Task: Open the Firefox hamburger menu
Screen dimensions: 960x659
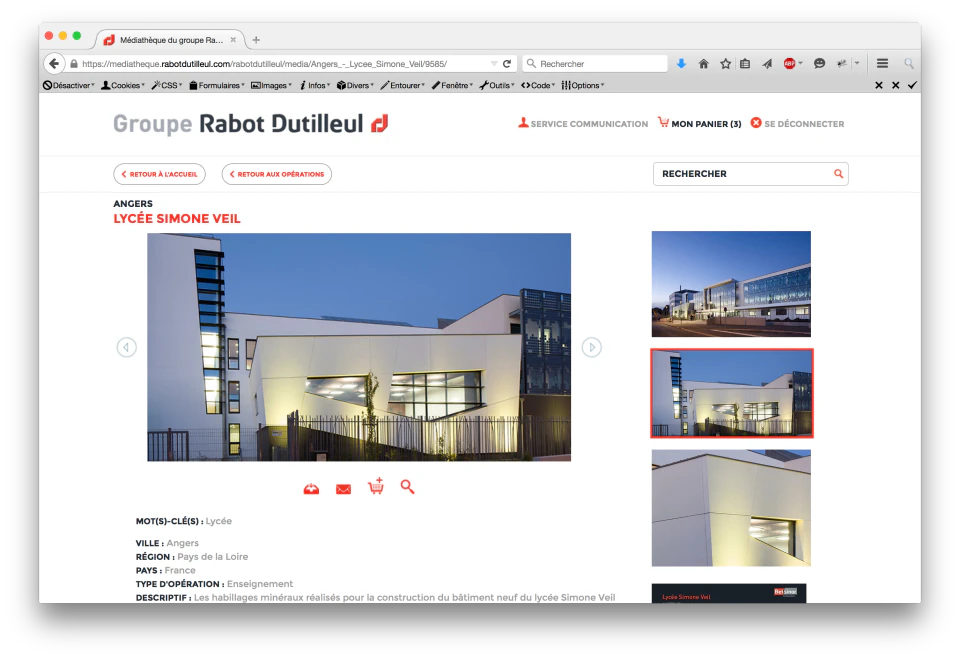Action: [882, 62]
